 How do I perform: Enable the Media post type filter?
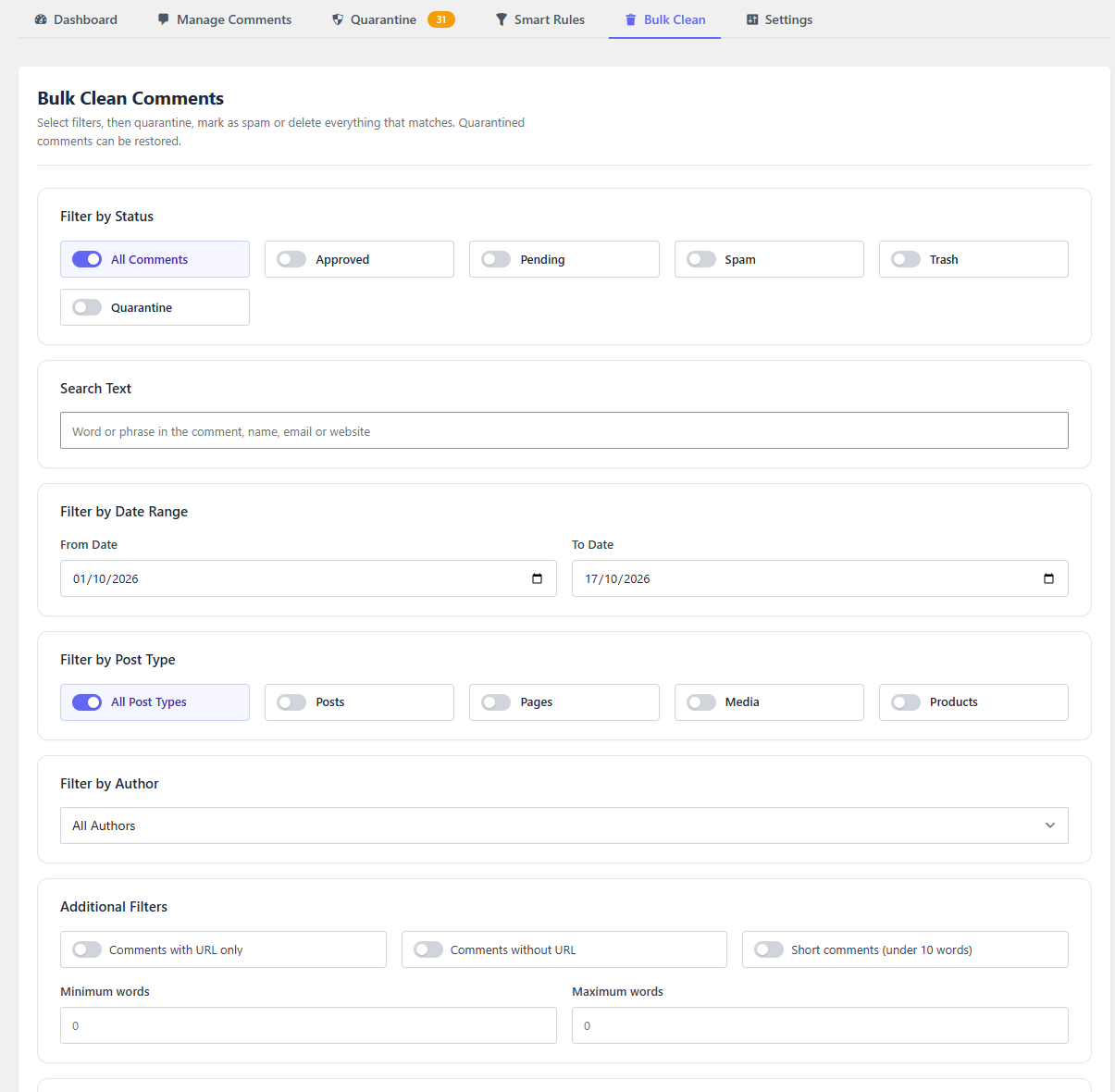[701, 702]
